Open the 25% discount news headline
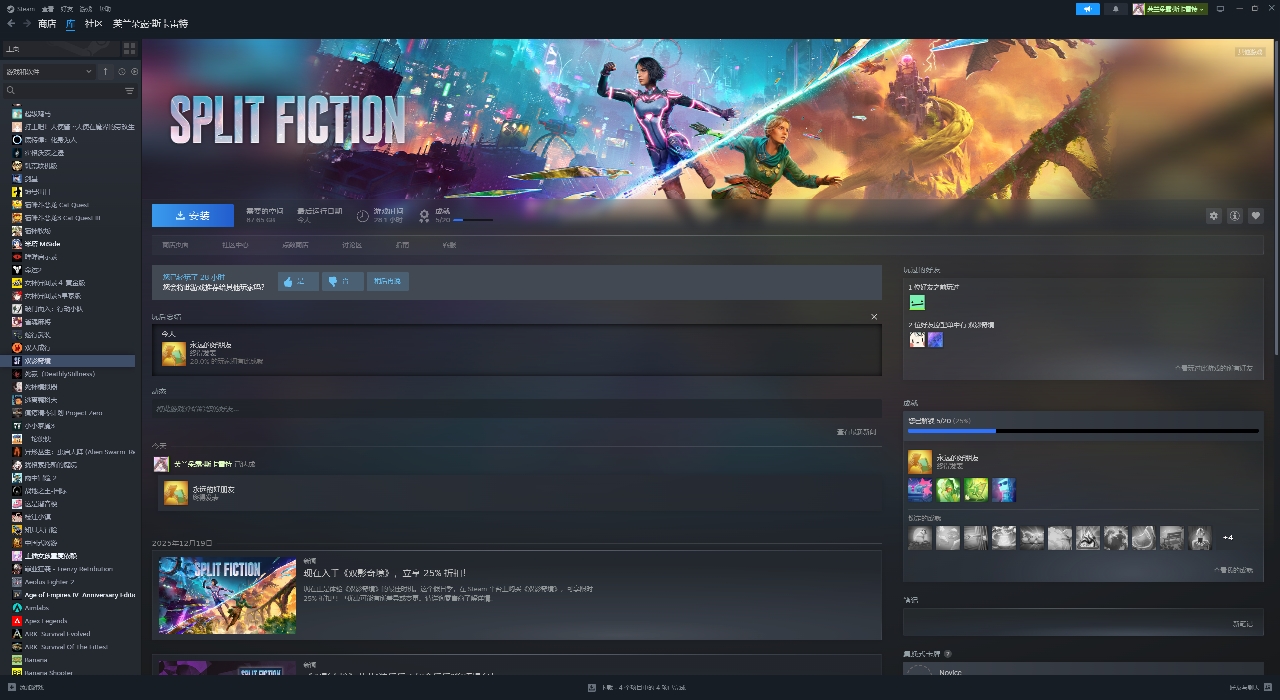 [384, 573]
